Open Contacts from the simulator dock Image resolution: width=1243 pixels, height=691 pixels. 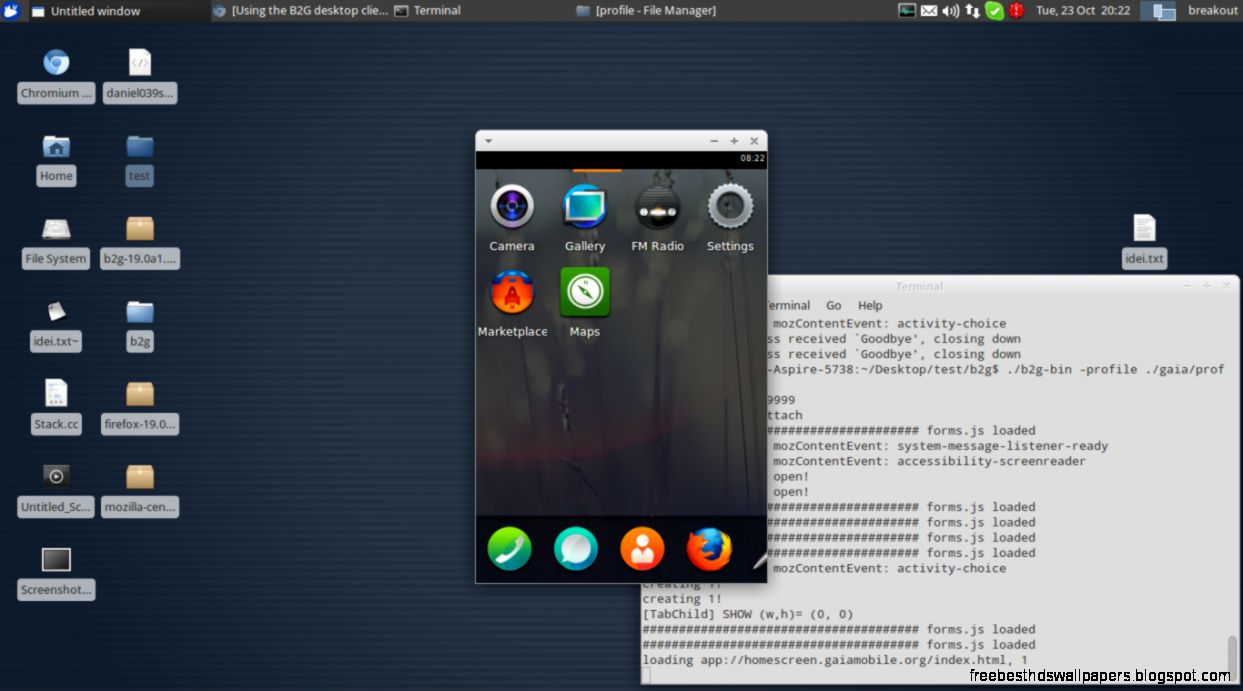642,548
